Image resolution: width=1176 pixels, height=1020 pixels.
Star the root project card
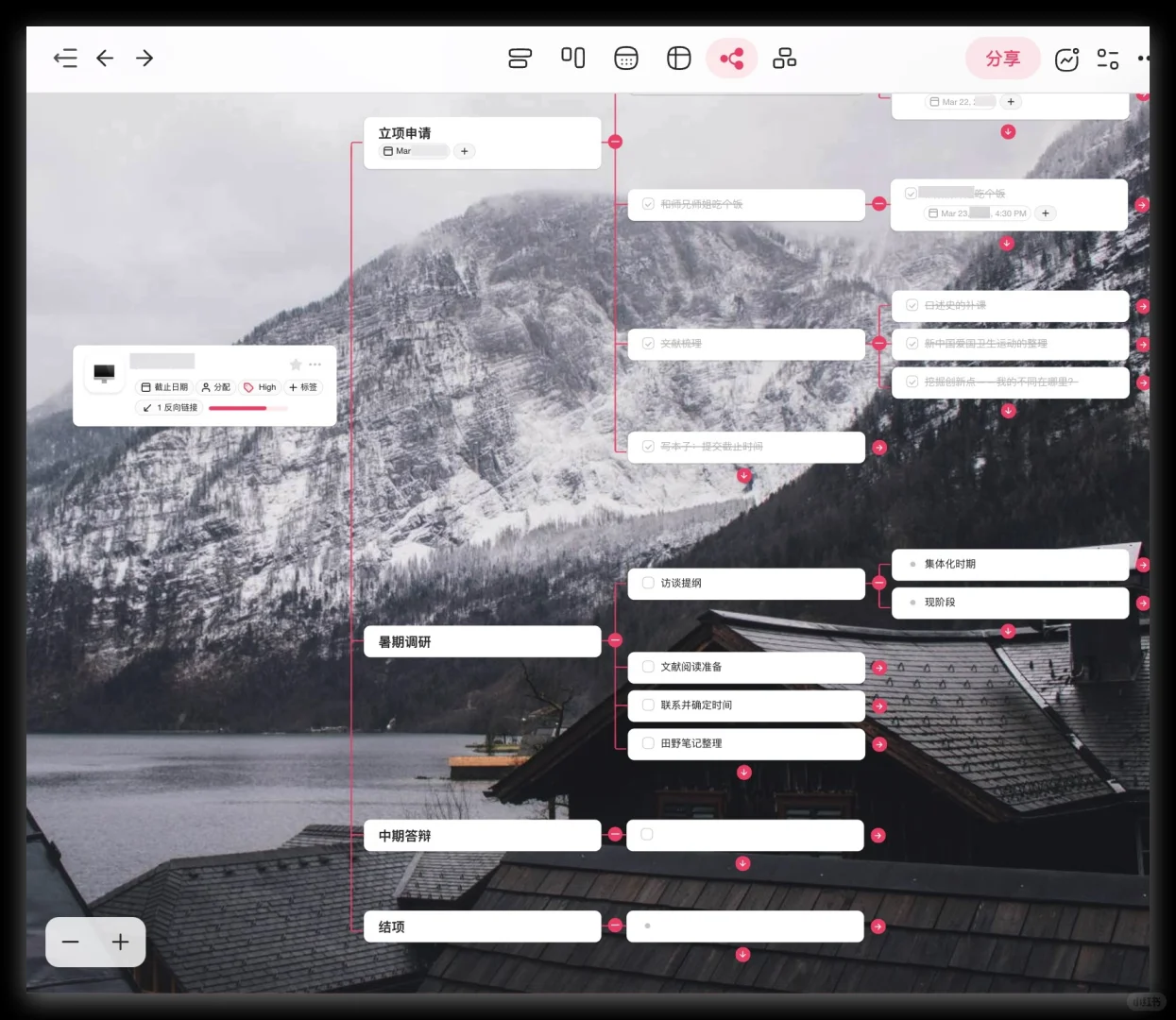tap(296, 365)
